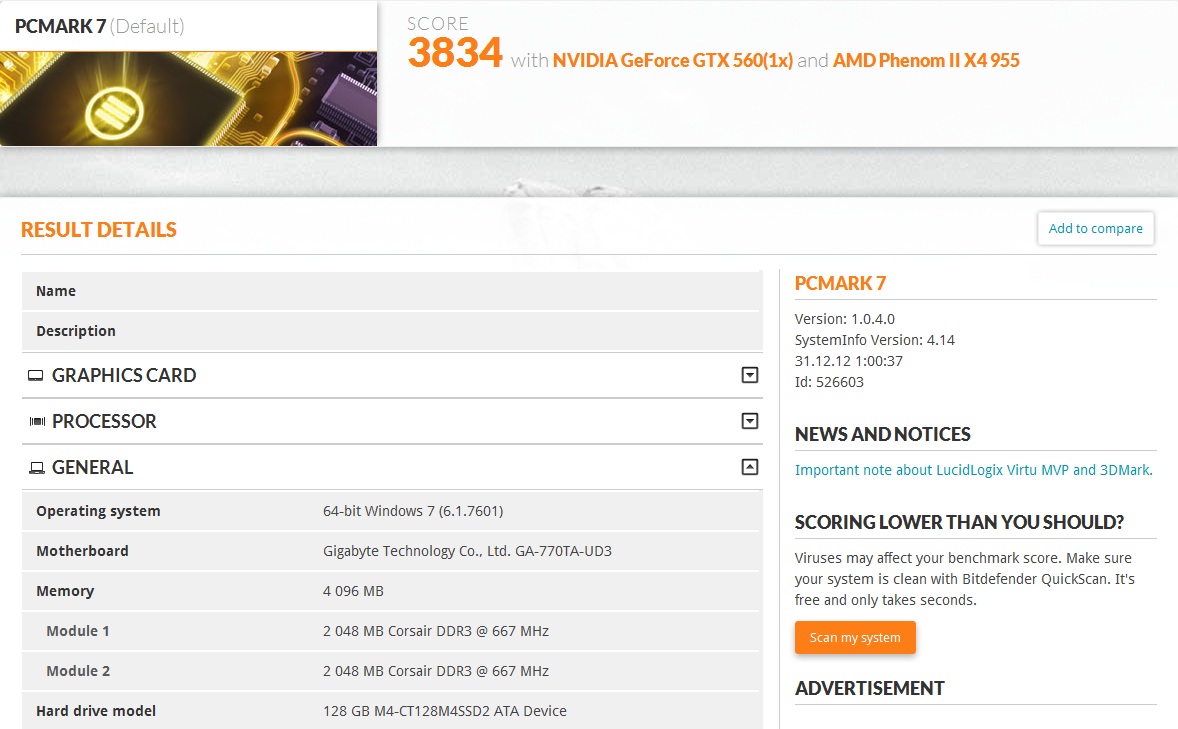This screenshot has height=729, width=1178.
Task: Select hard drive M4-CT128M4SSD2 value
Action: coord(445,711)
